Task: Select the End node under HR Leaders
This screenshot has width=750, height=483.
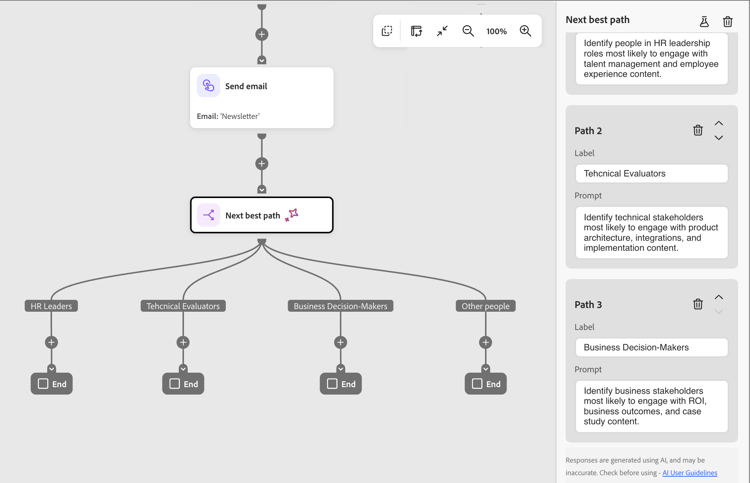Action: point(52,384)
